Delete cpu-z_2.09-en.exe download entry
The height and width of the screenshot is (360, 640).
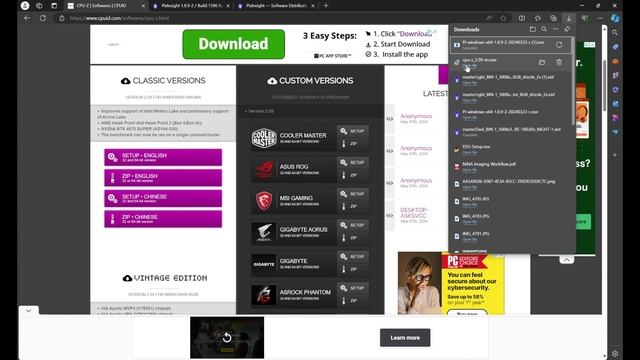pos(559,62)
